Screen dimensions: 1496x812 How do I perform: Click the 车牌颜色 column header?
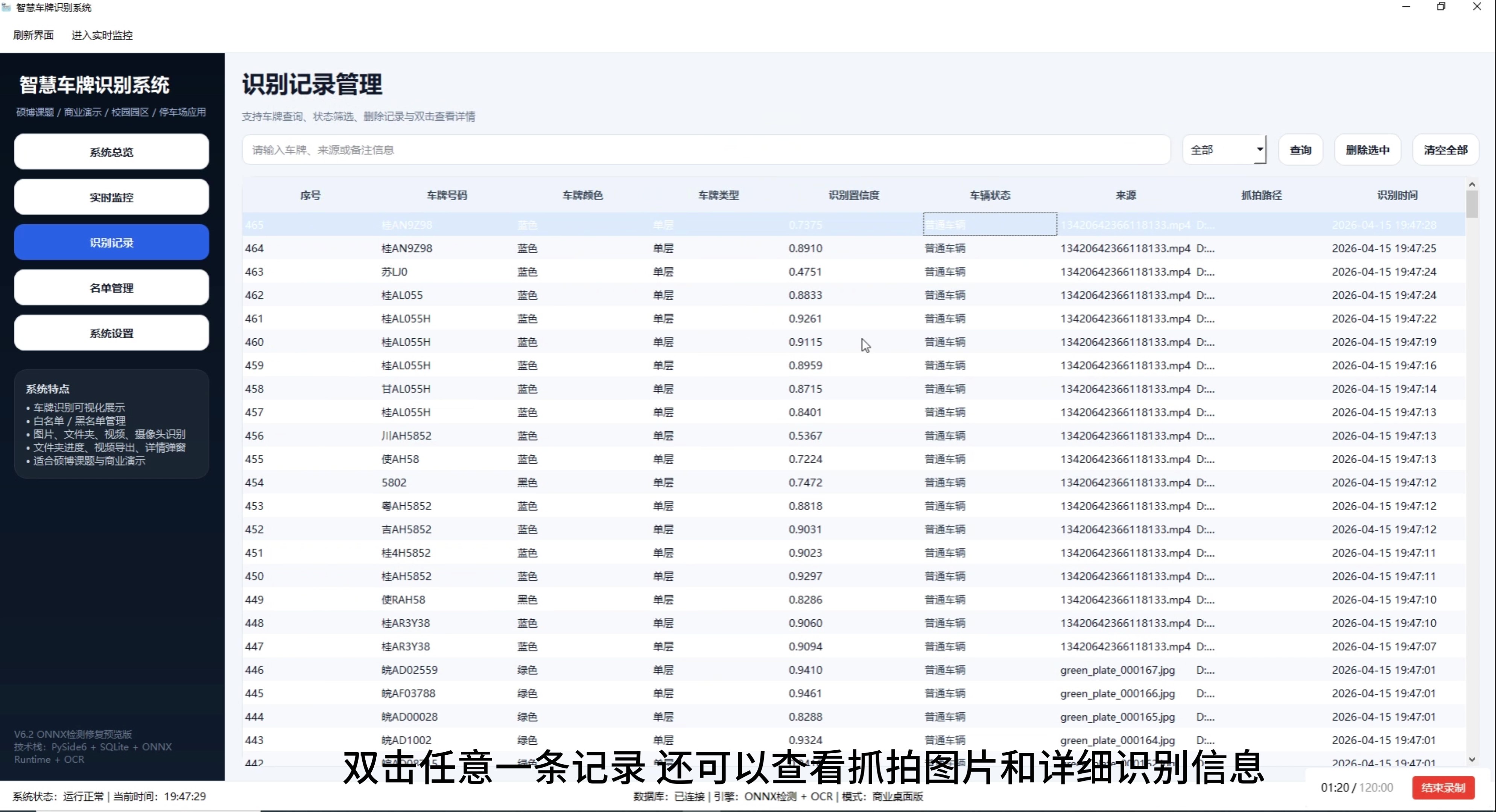tap(582, 195)
